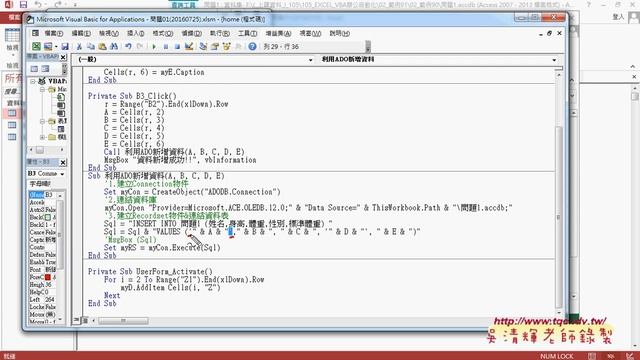Screen dimensions: 640x360
Task: Close the properties B3 panel
Action: pyautogui.click(x=63, y=162)
